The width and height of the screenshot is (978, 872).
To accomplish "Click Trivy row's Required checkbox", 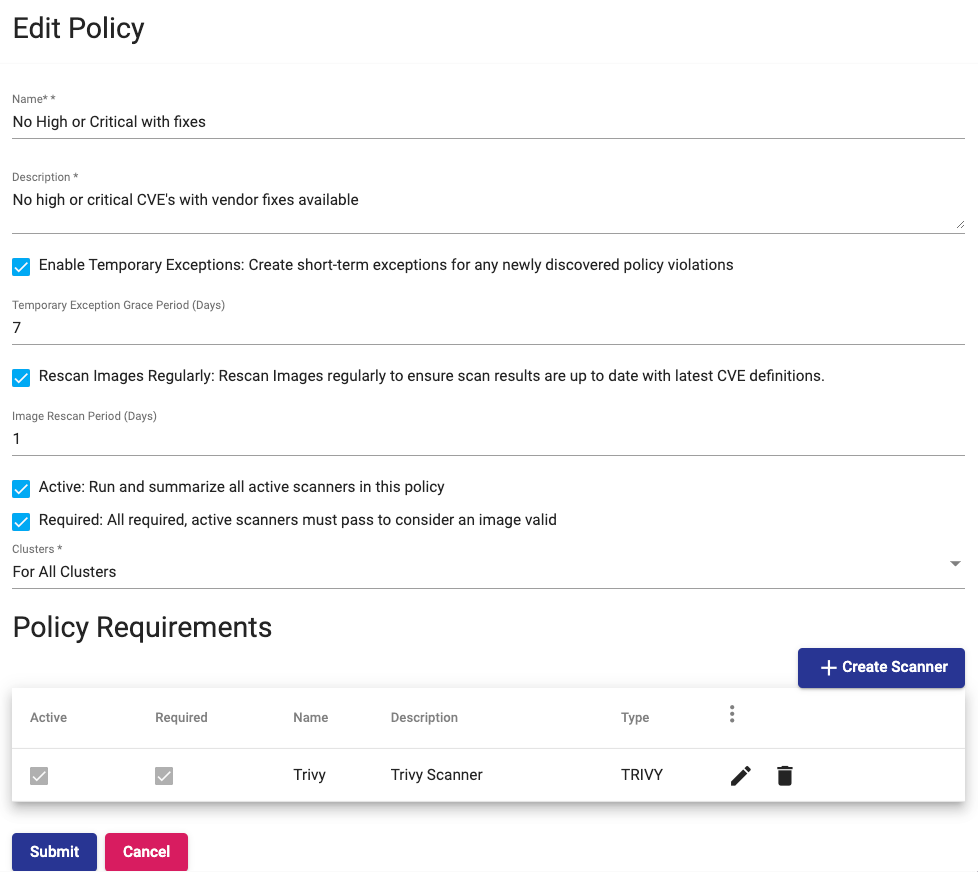I will pos(164,776).
